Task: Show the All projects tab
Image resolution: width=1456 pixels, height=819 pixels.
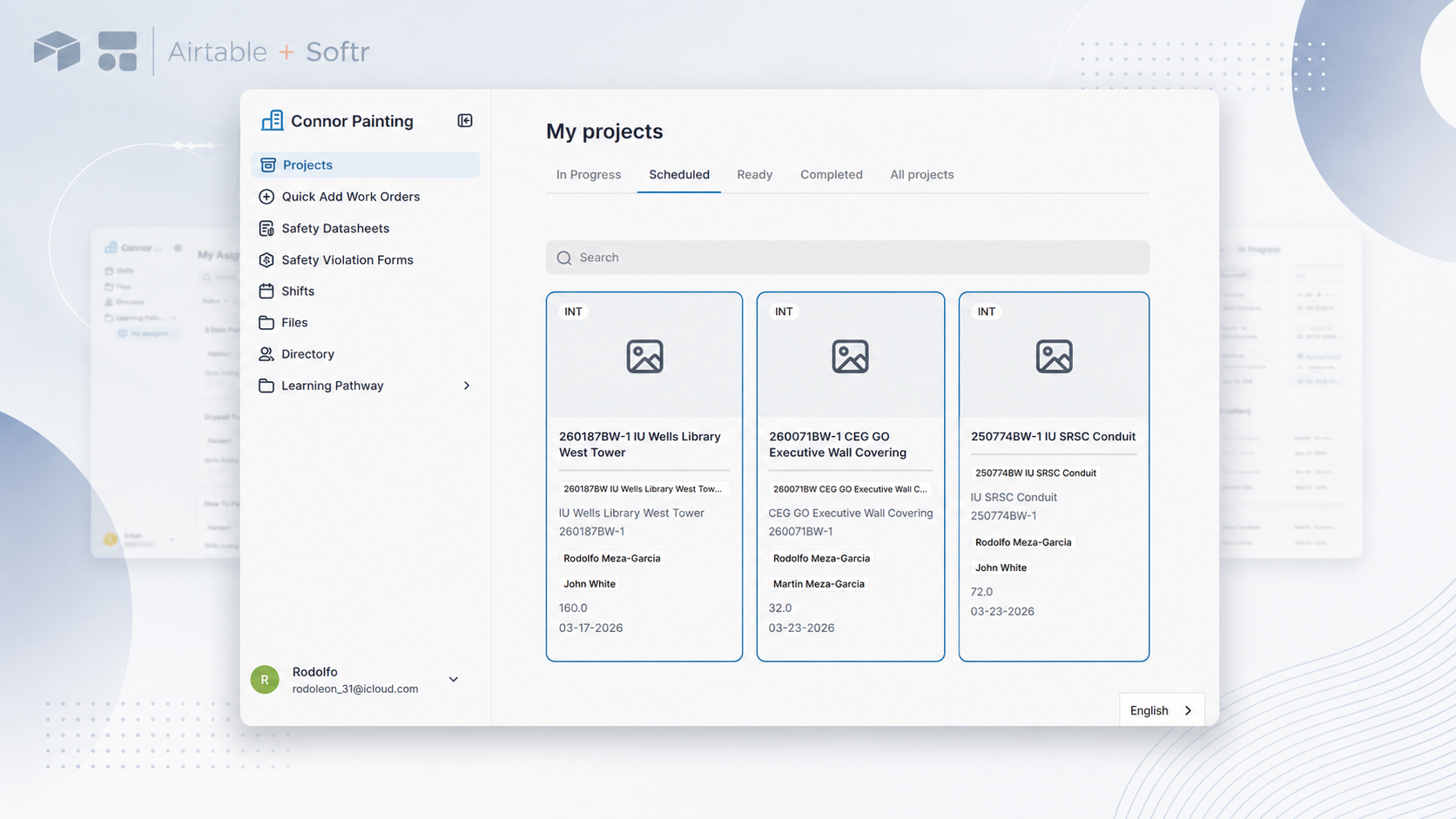Action: pos(922,175)
